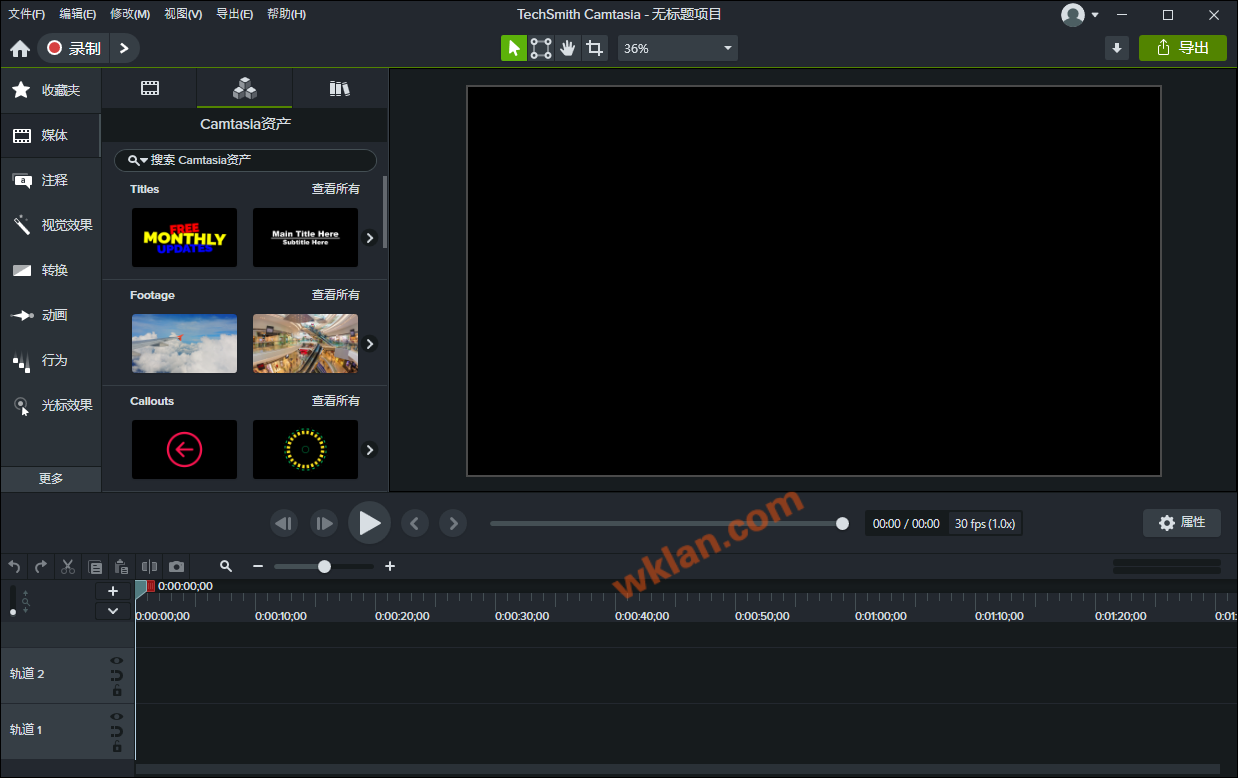This screenshot has height=778, width=1238.
Task: Activate the node Edit canvas tool
Action: [x=541, y=48]
